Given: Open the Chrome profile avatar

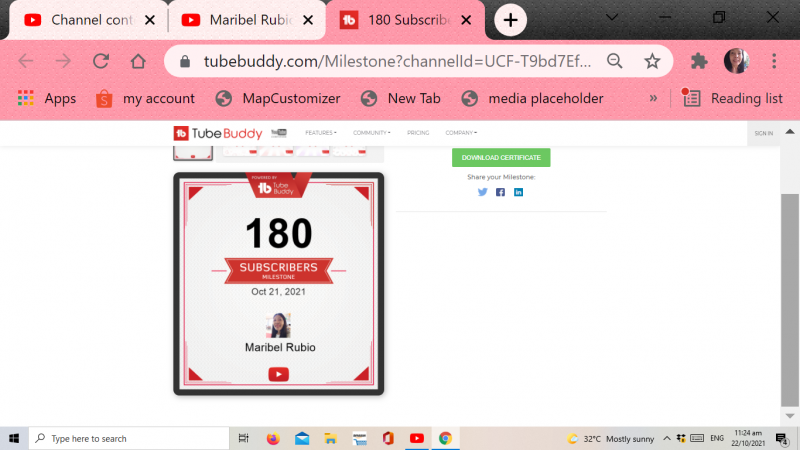Looking at the screenshot, I should point(736,61).
